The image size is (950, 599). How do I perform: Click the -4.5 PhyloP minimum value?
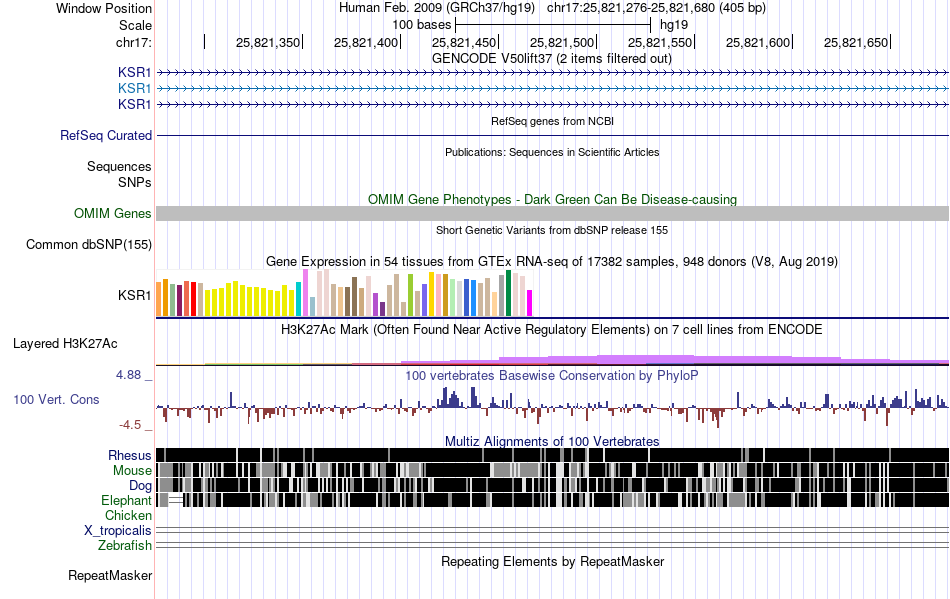click(x=130, y=425)
